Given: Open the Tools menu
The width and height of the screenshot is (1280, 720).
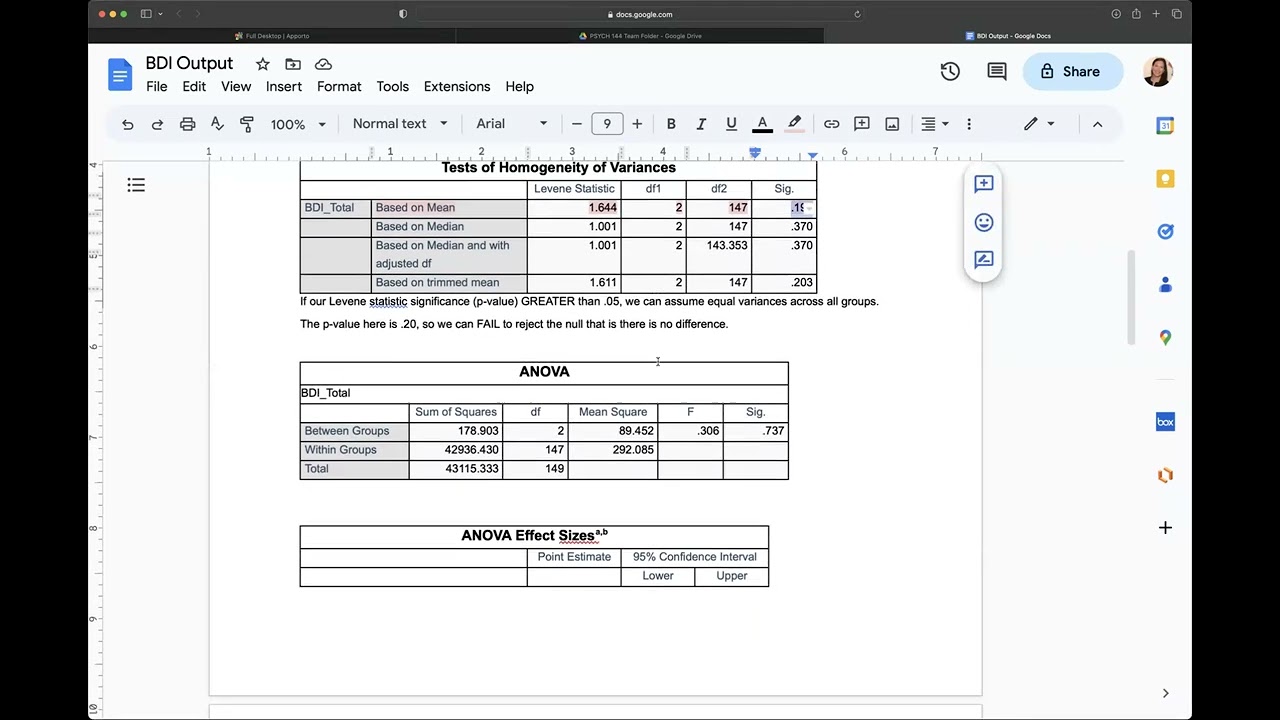Looking at the screenshot, I should click(393, 86).
